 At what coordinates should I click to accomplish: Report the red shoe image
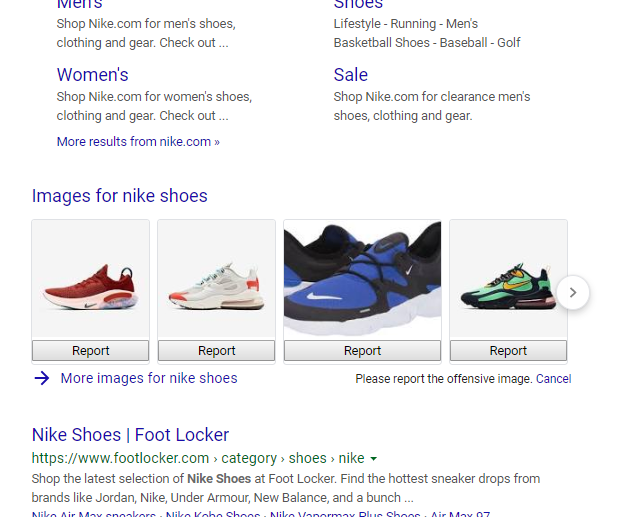(x=91, y=351)
